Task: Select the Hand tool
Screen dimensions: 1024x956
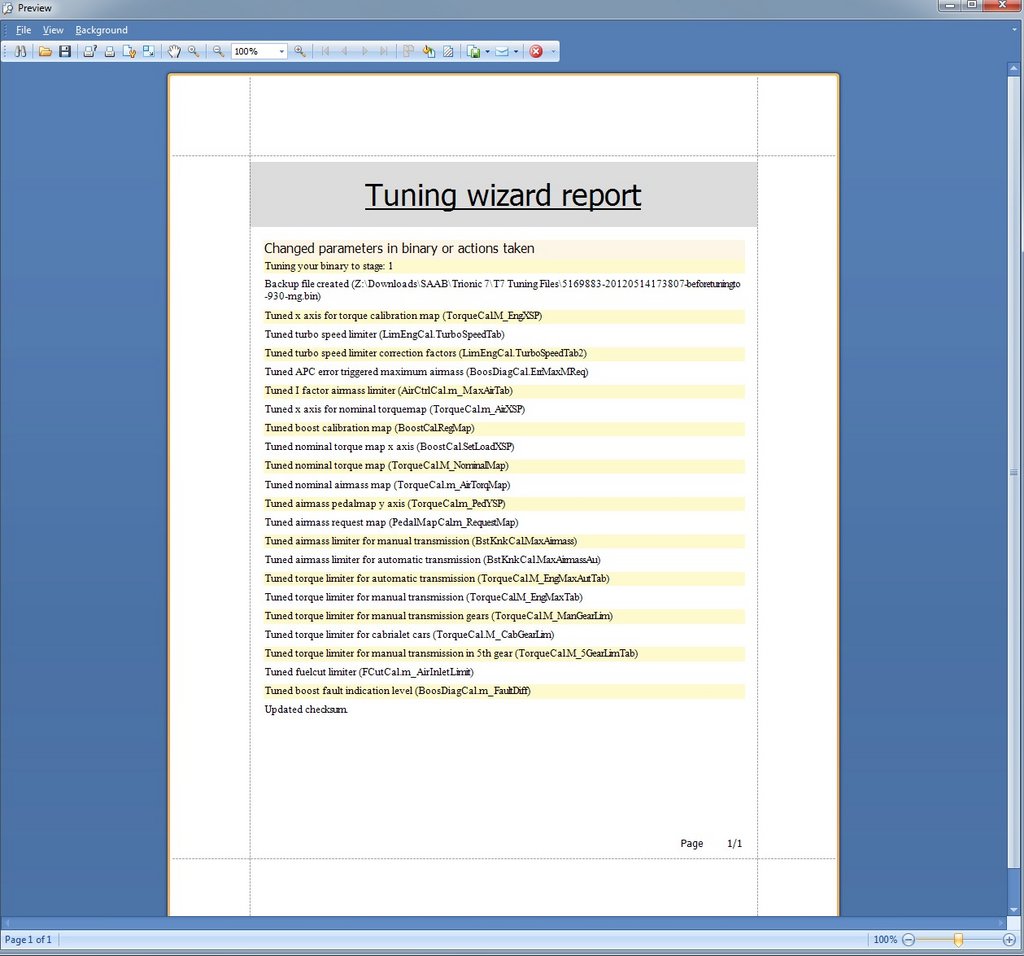Action: point(174,51)
